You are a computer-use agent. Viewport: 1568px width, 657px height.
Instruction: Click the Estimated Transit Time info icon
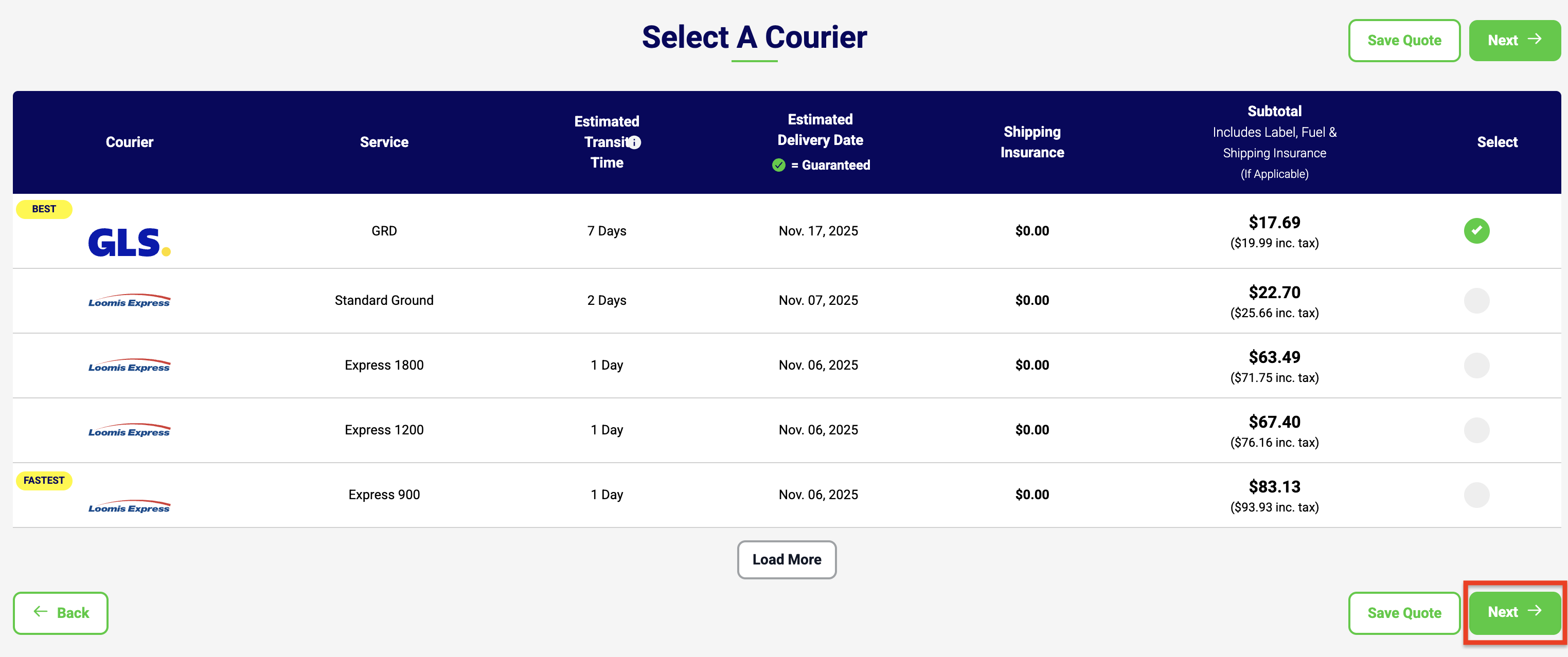634,142
